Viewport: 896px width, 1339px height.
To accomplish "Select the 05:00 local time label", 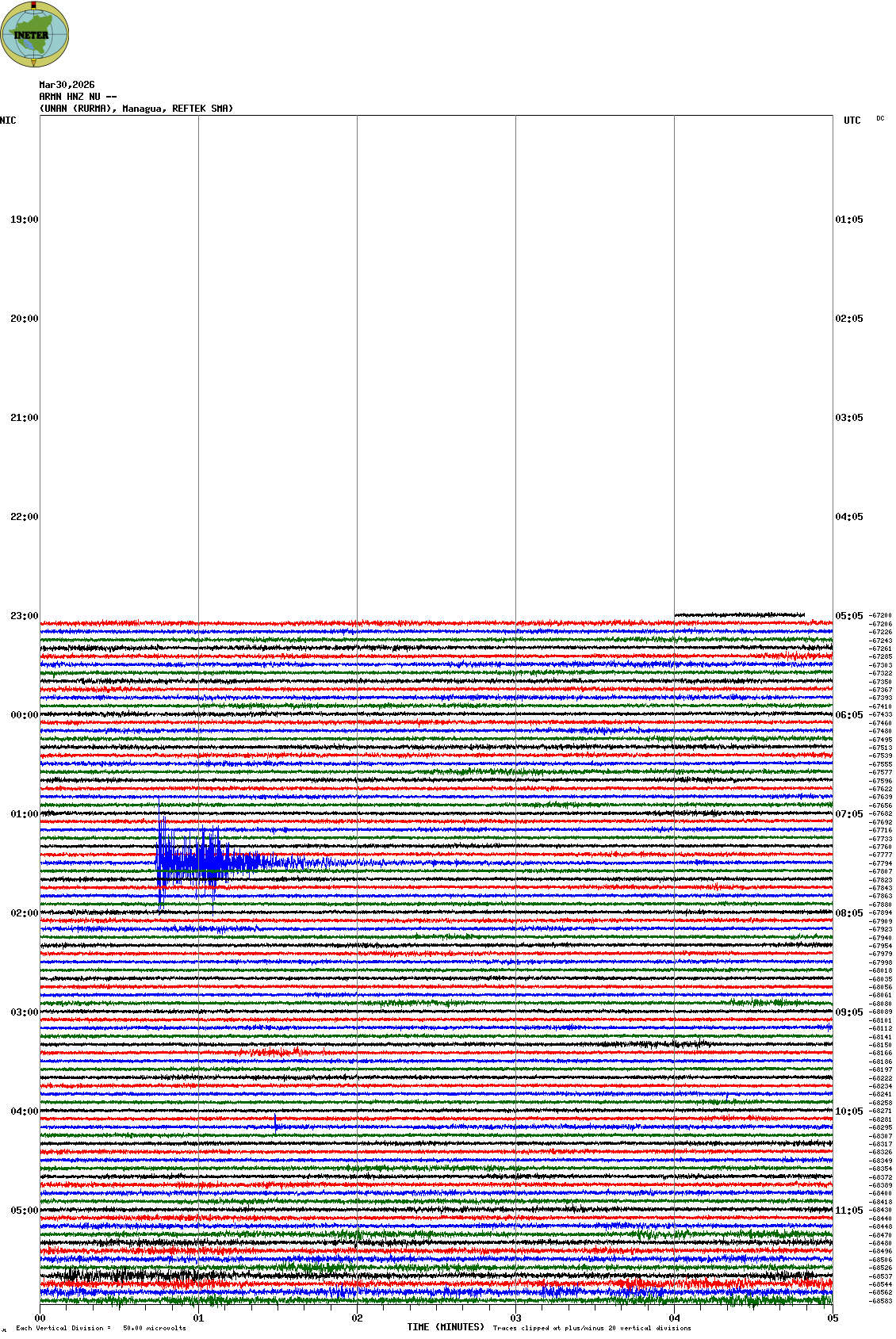I will click(x=24, y=1211).
